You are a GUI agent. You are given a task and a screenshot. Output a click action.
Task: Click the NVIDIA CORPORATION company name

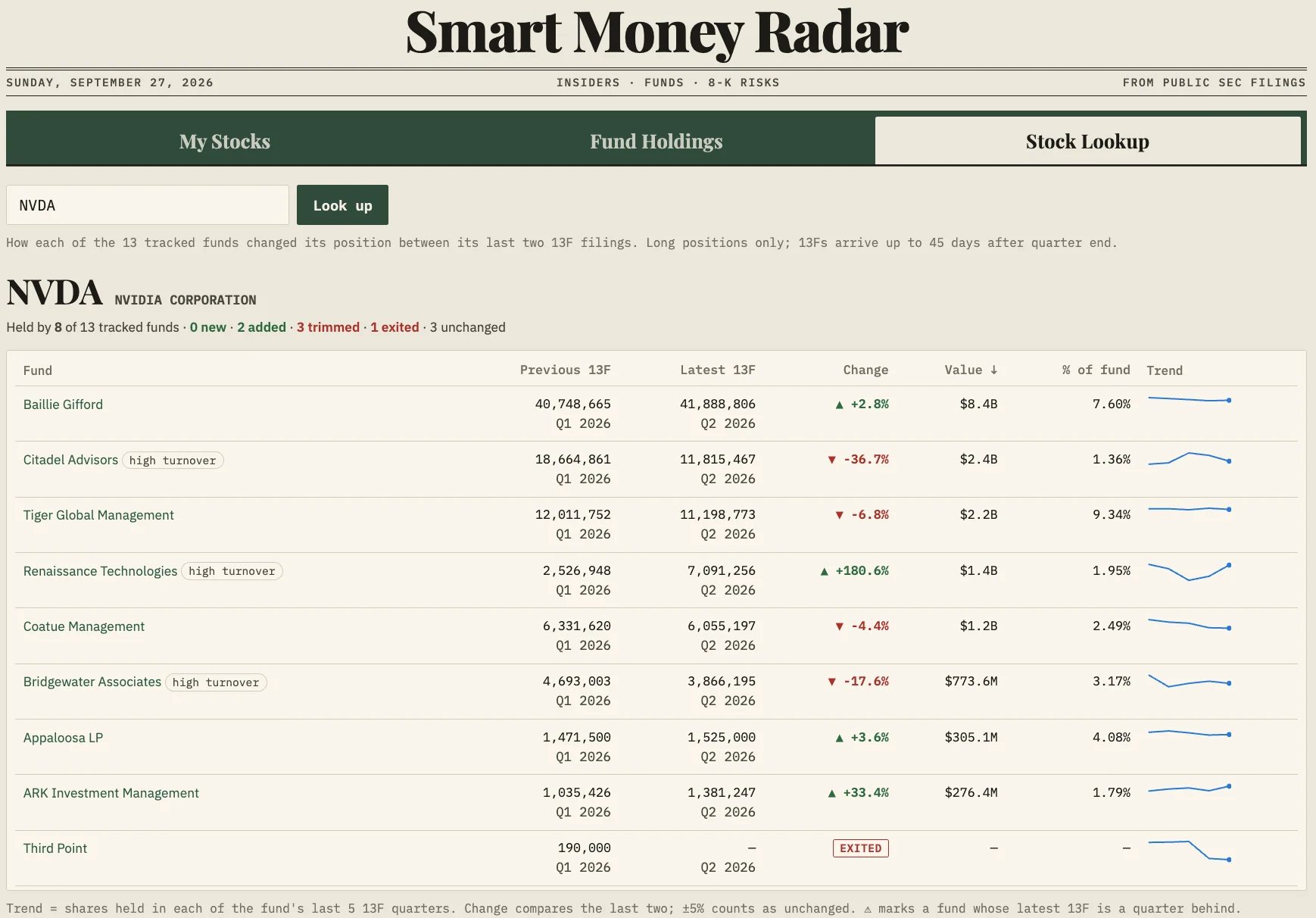186,300
